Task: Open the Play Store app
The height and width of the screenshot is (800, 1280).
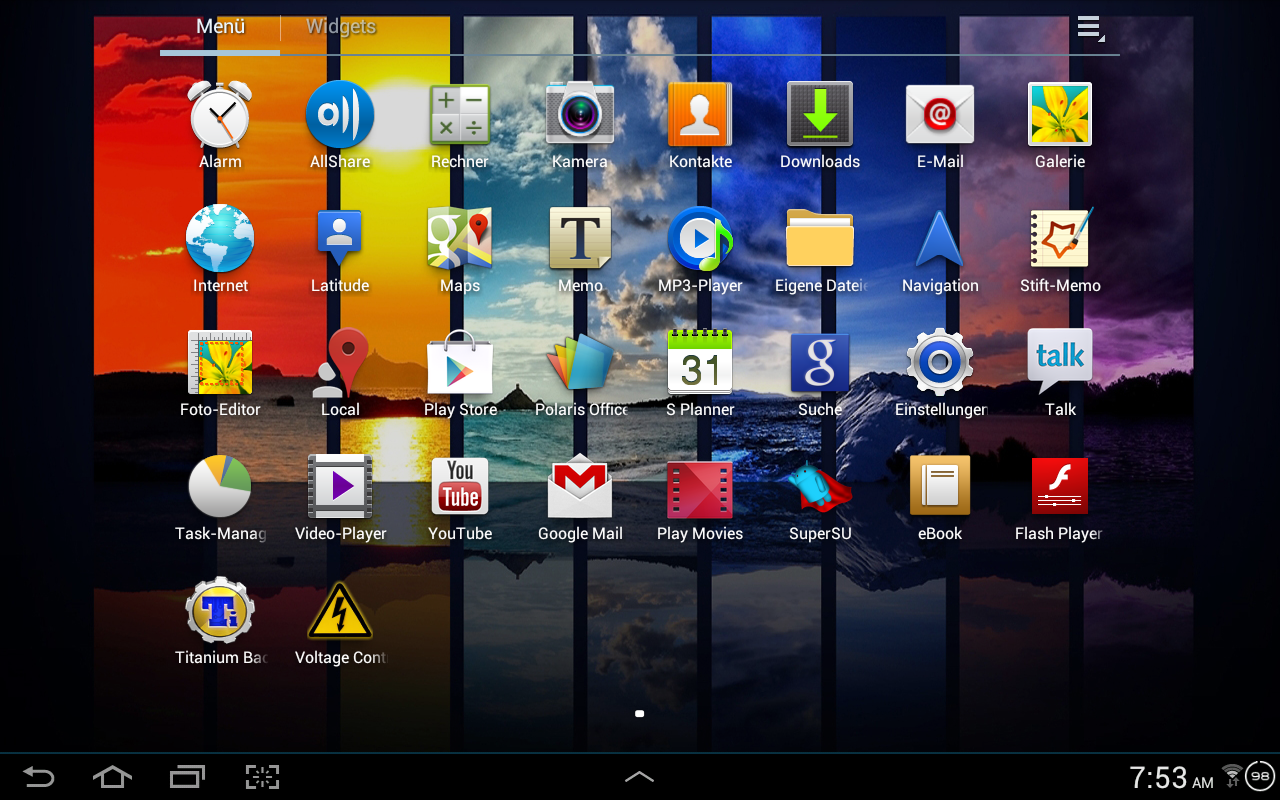Action: tap(460, 364)
